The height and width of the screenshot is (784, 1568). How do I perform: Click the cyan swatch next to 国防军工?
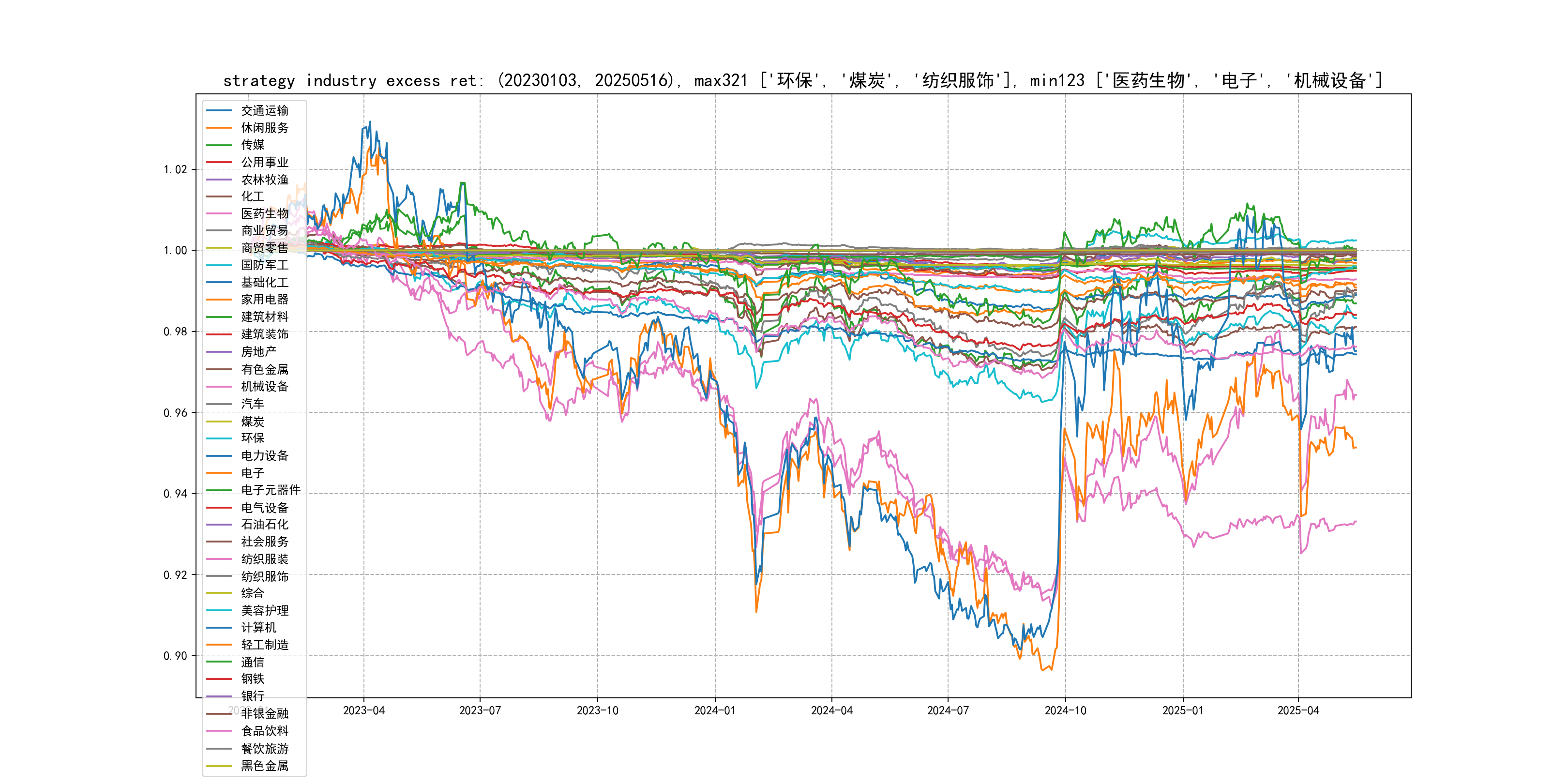click(219, 265)
